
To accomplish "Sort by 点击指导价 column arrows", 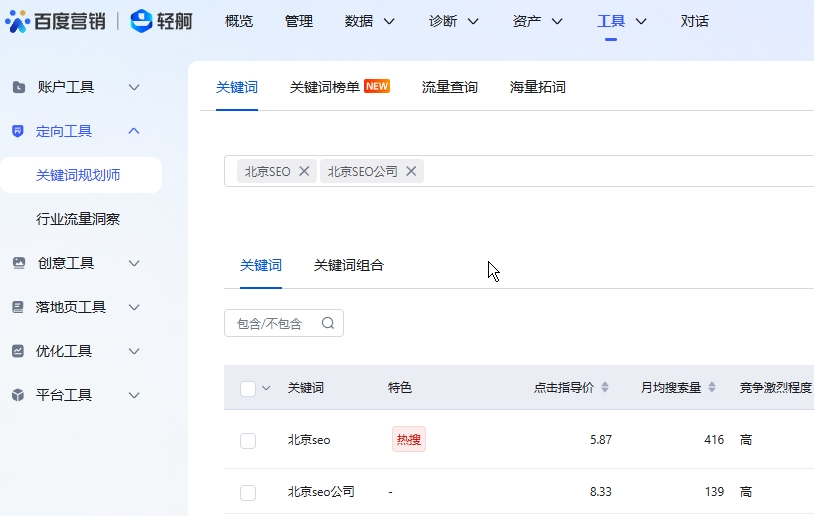I will point(605,388).
